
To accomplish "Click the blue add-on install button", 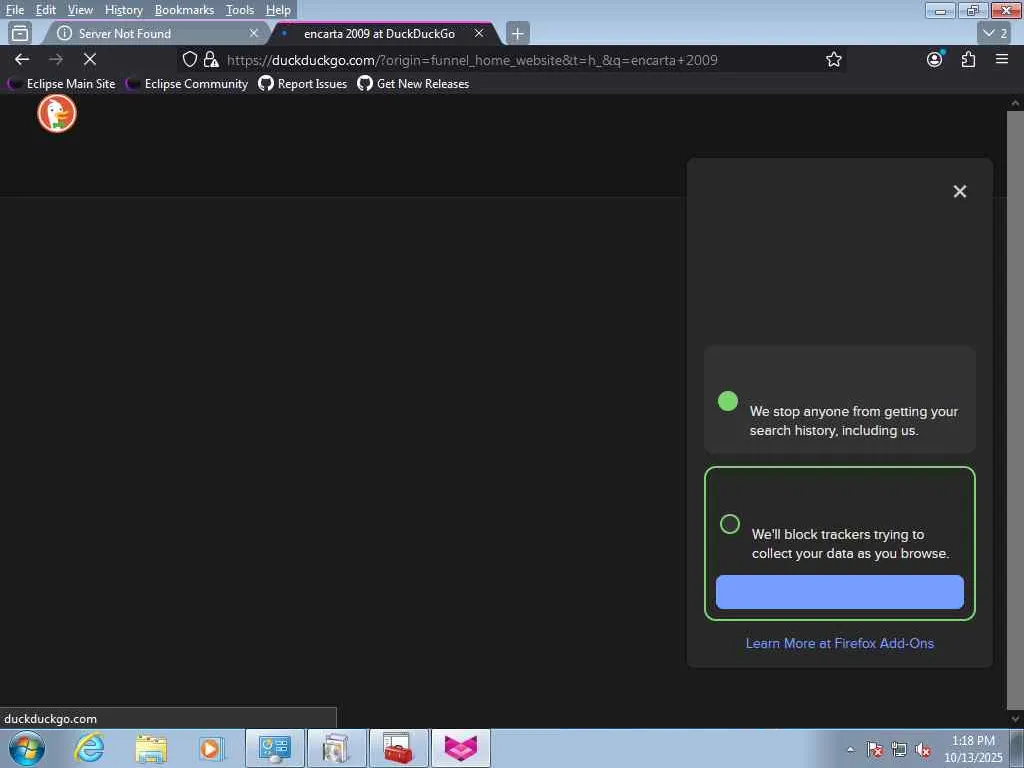I will point(840,592).
